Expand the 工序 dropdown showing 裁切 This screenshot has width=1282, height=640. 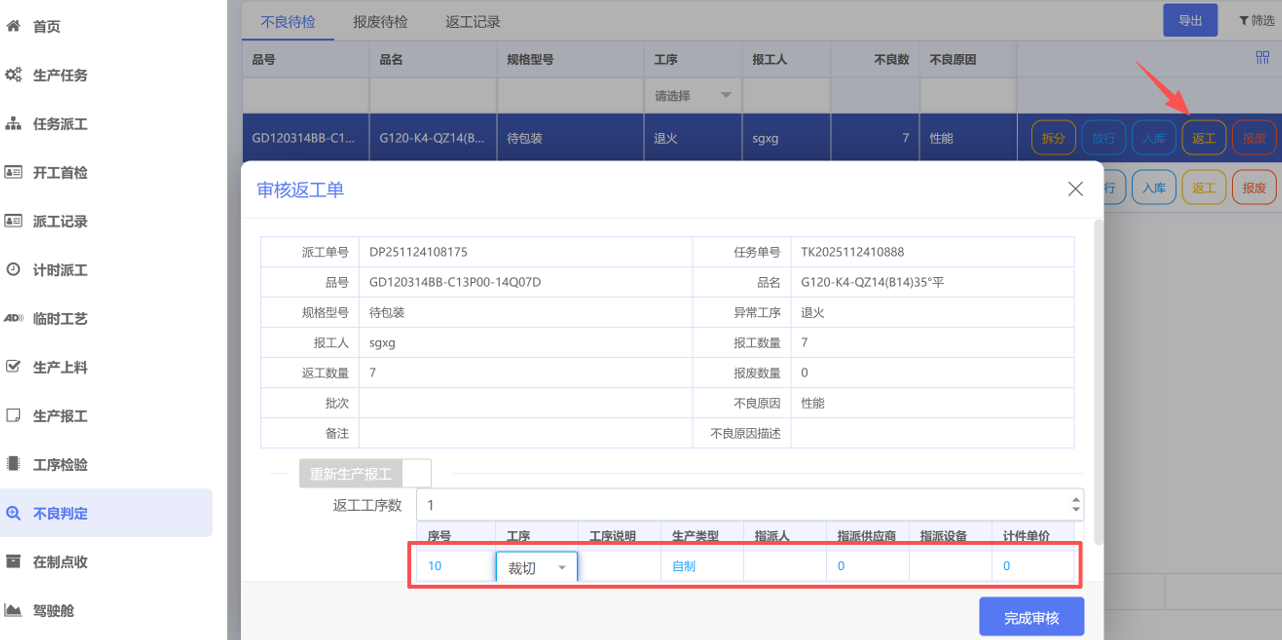537,567
